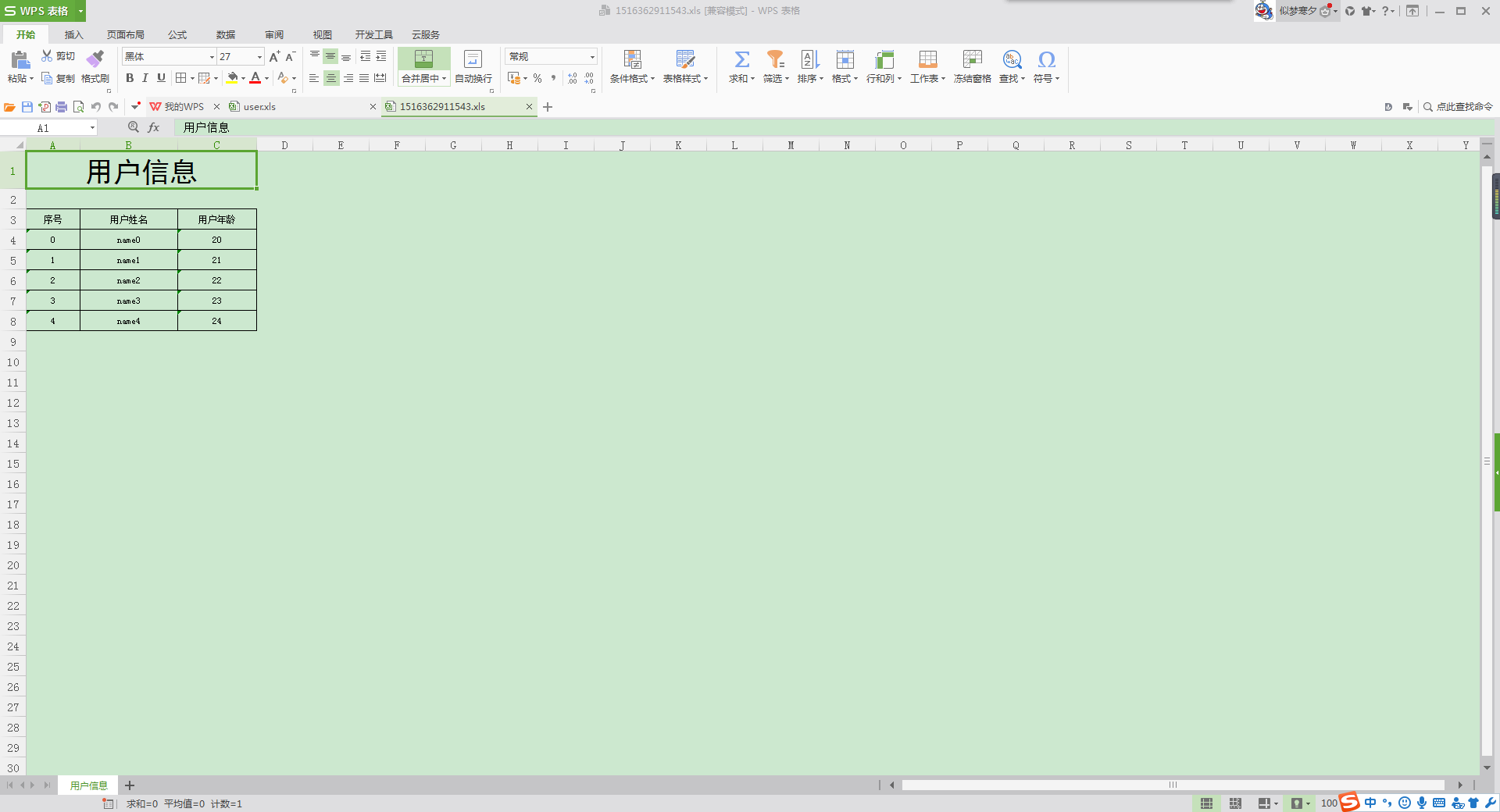
Task: Open font color dropdown arrow
Action: coord(266,78)
